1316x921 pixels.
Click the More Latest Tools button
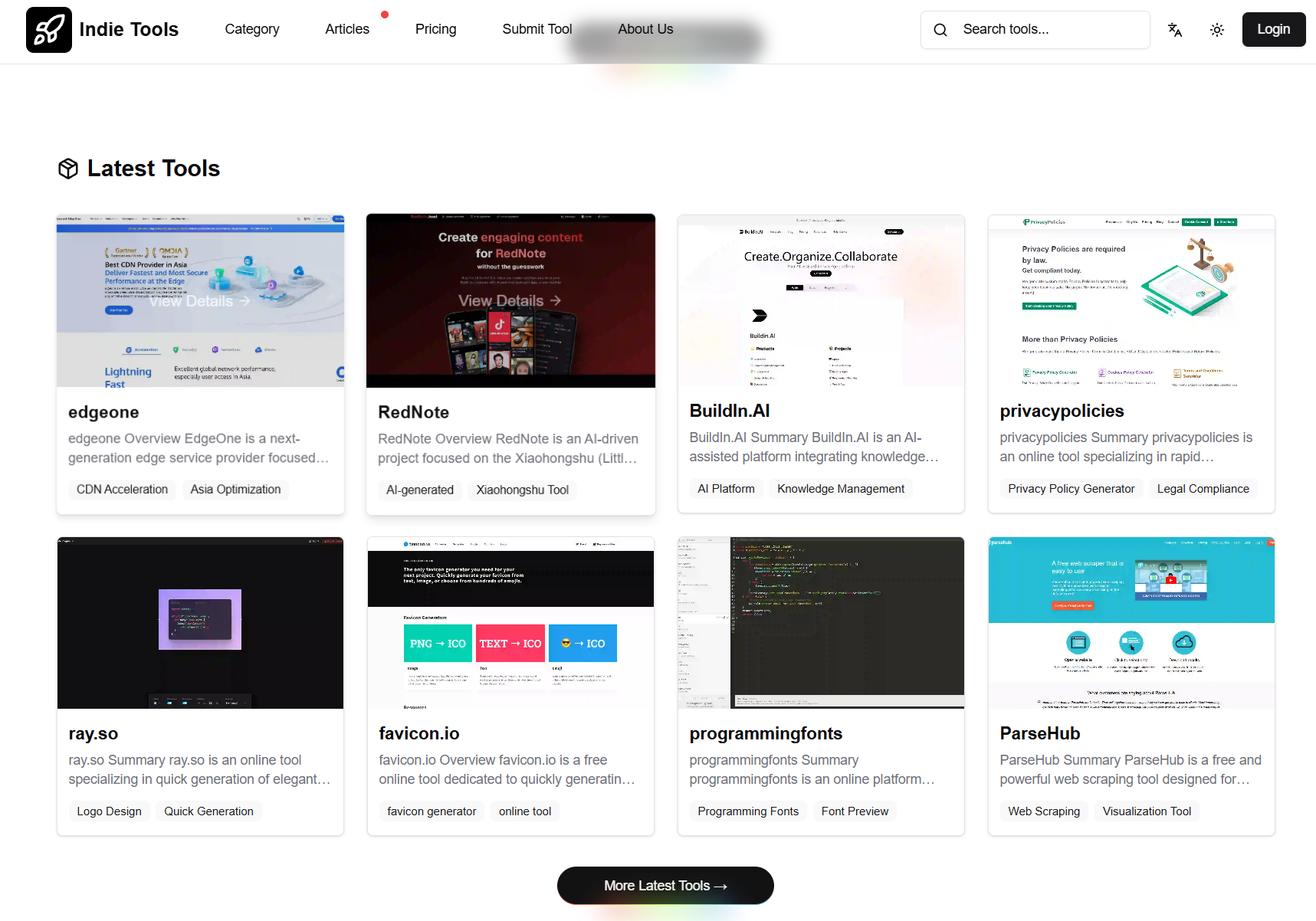tap(665, 886)
